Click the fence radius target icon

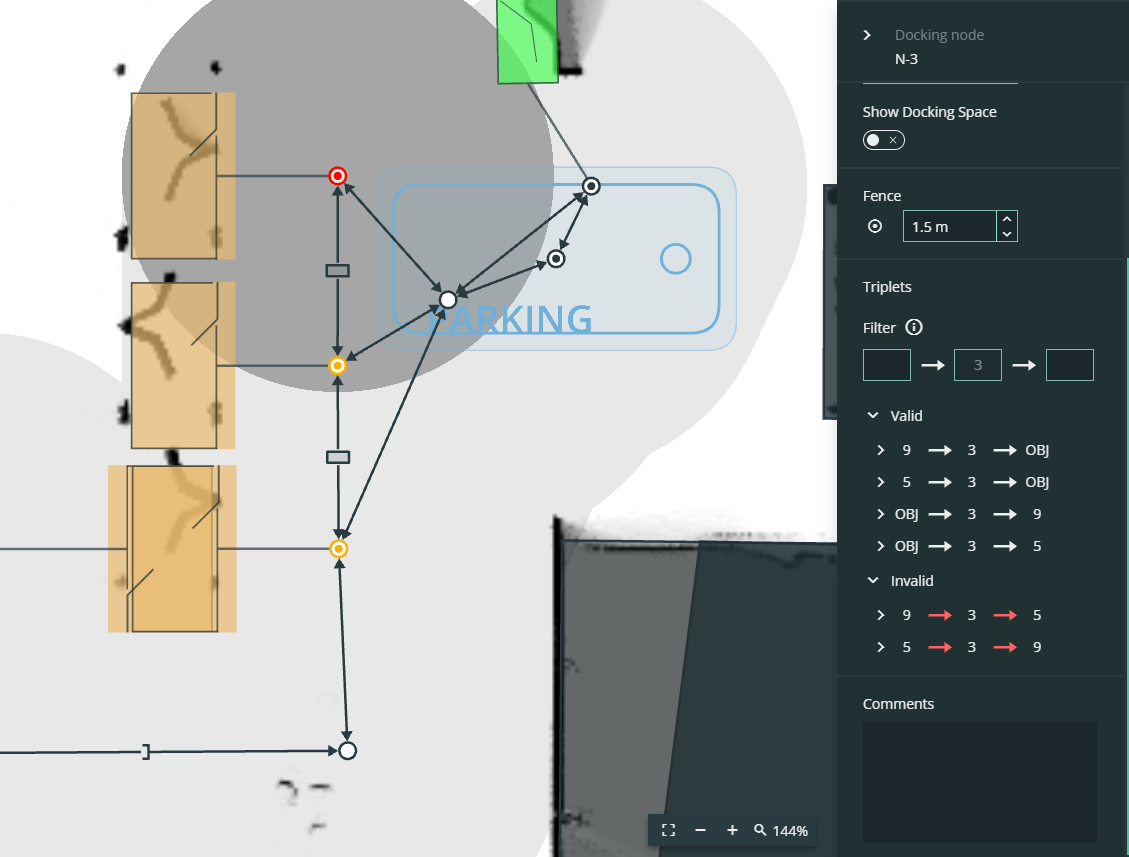(875, 226)
